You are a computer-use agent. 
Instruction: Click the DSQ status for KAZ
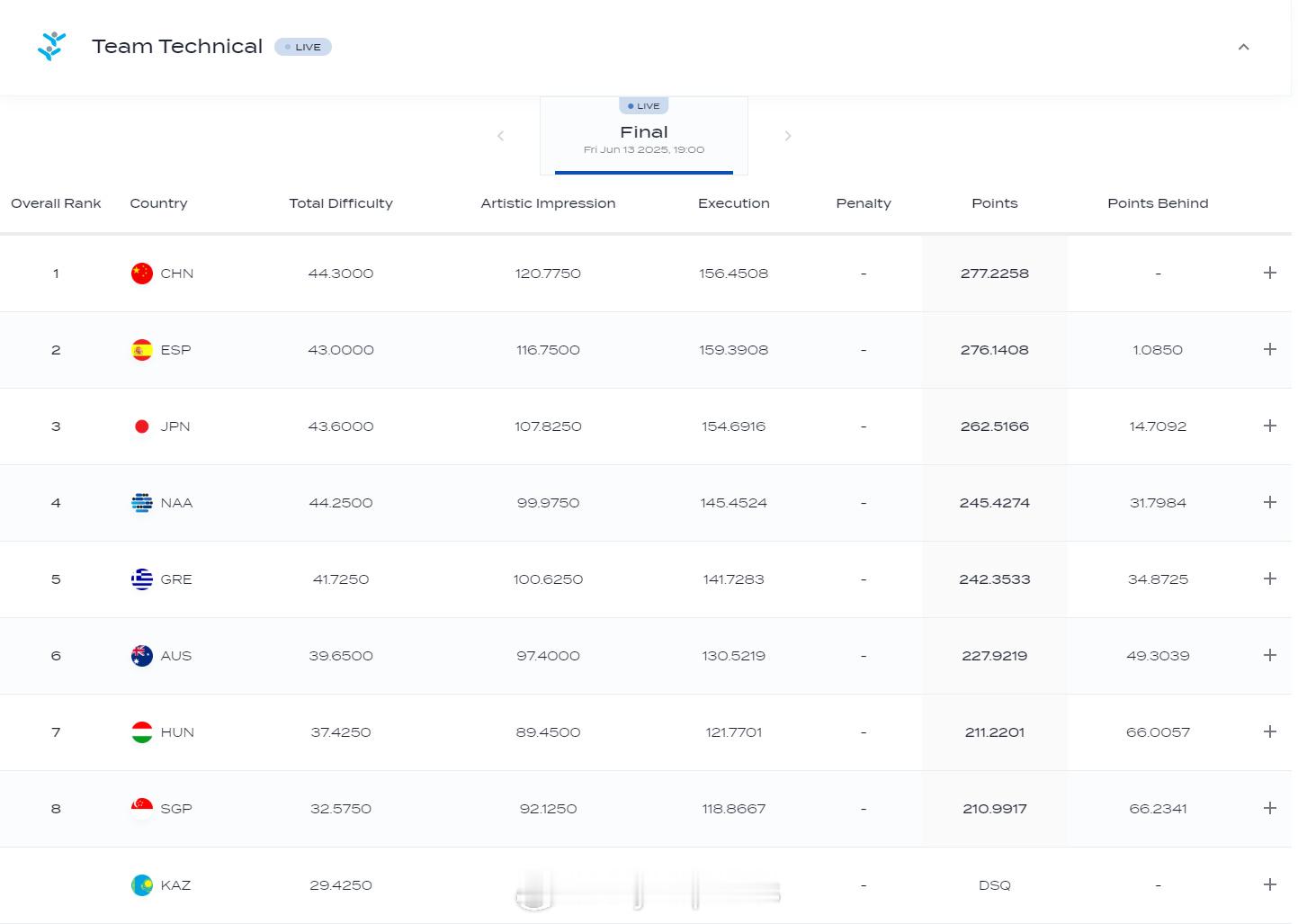[x=995, y=885]
